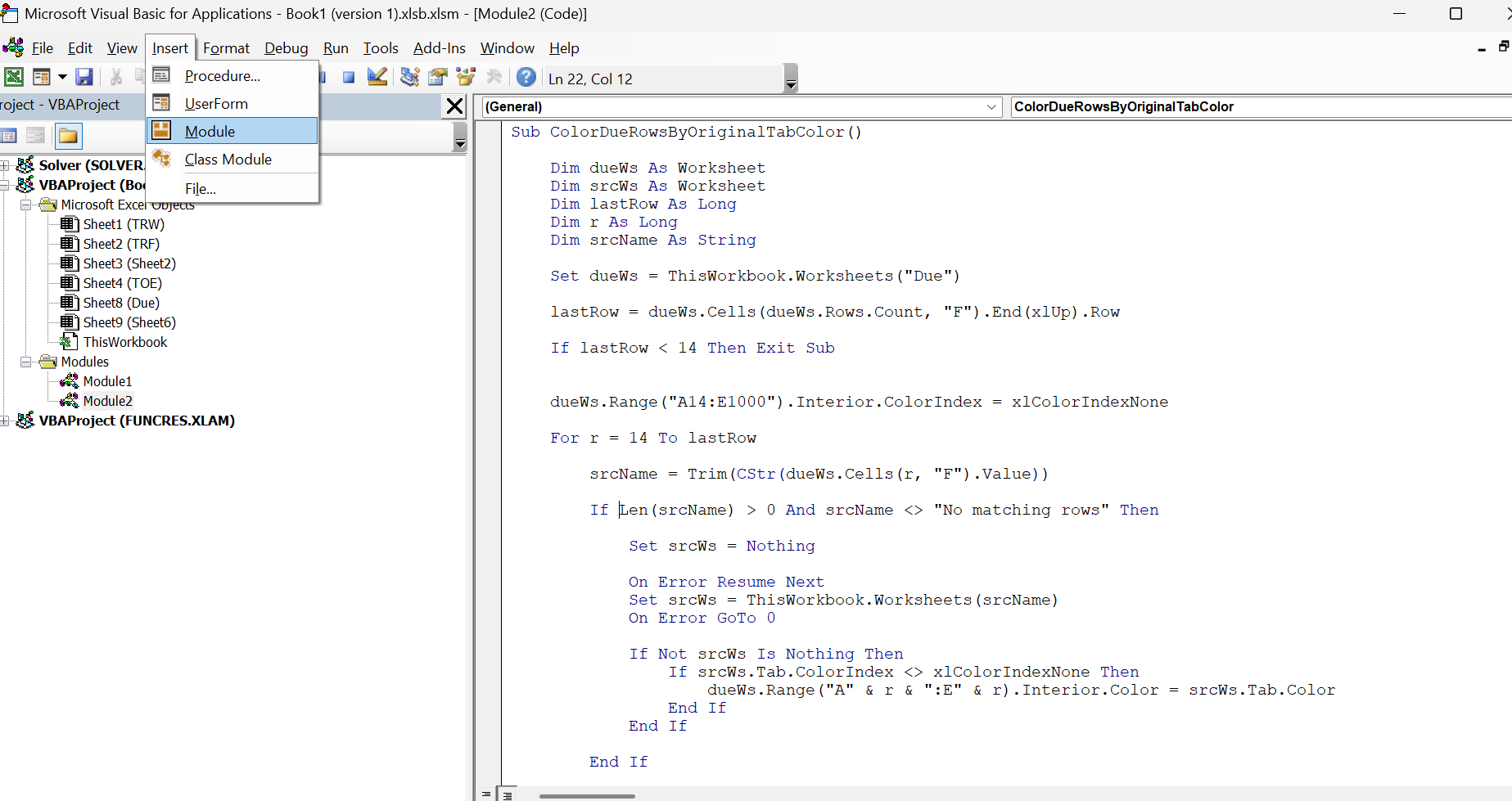The height and width of the screenshot is (801, 1512).
Task: Select ThisWorkbook in project tree
Action: 124,342
